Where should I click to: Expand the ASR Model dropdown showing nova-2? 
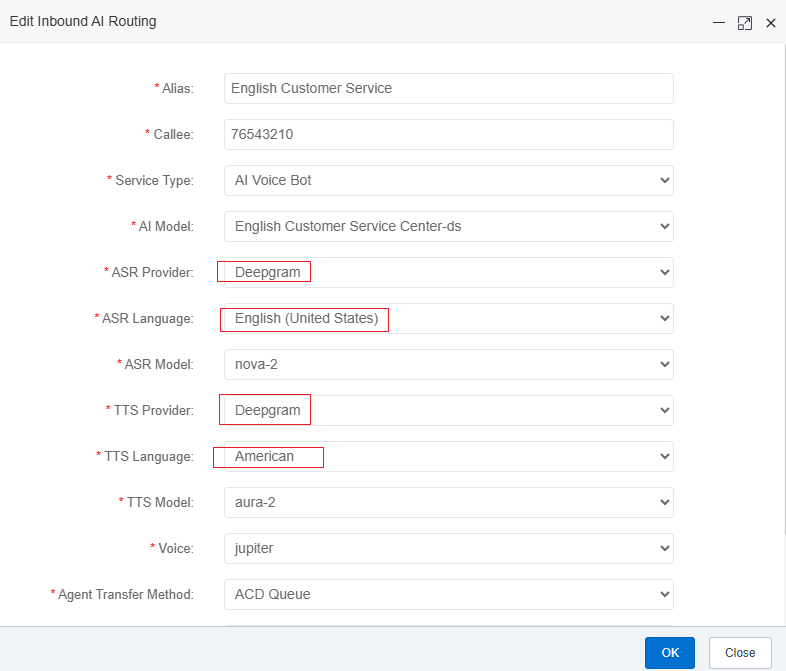449,364
